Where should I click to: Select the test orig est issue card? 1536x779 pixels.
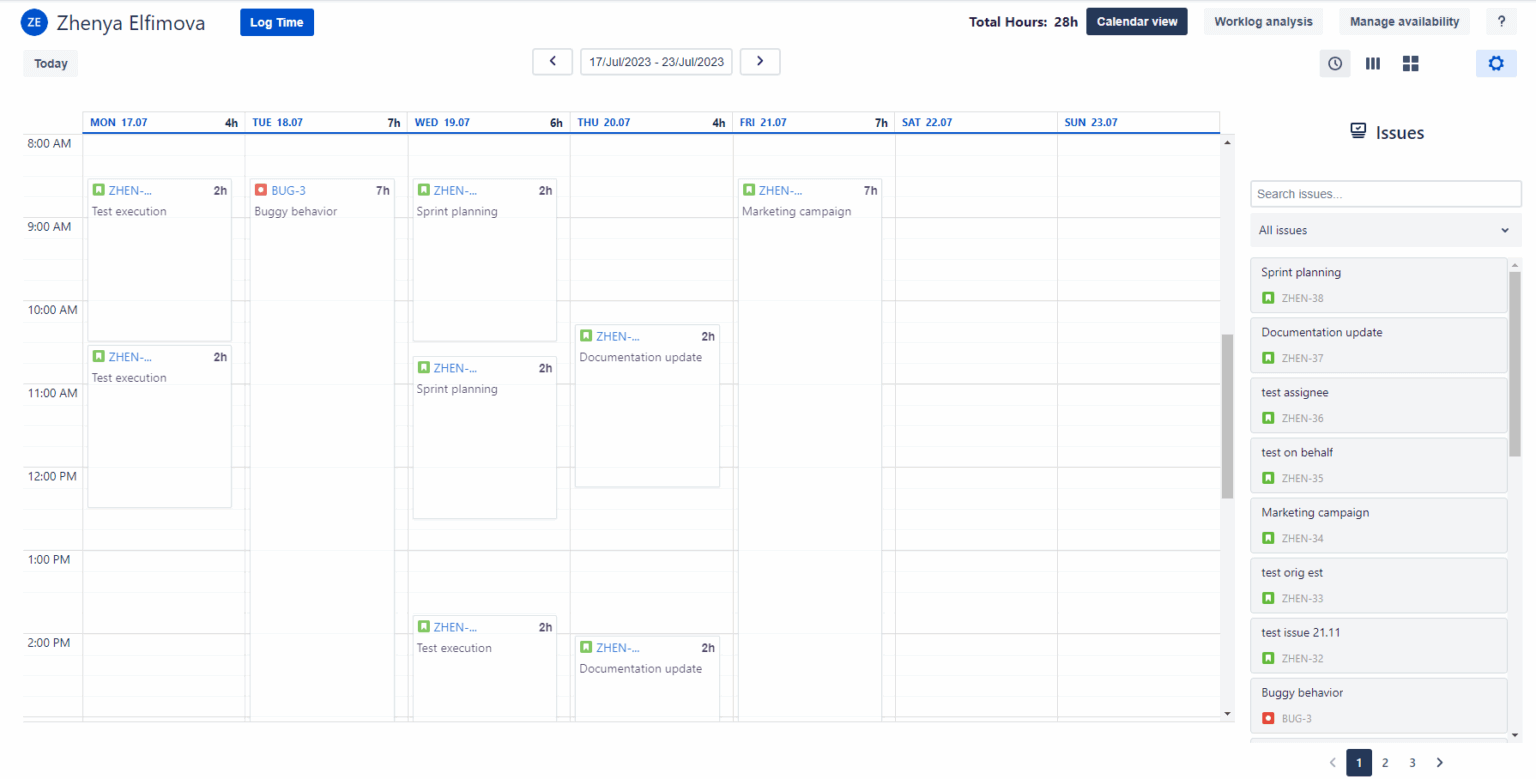1378,585
